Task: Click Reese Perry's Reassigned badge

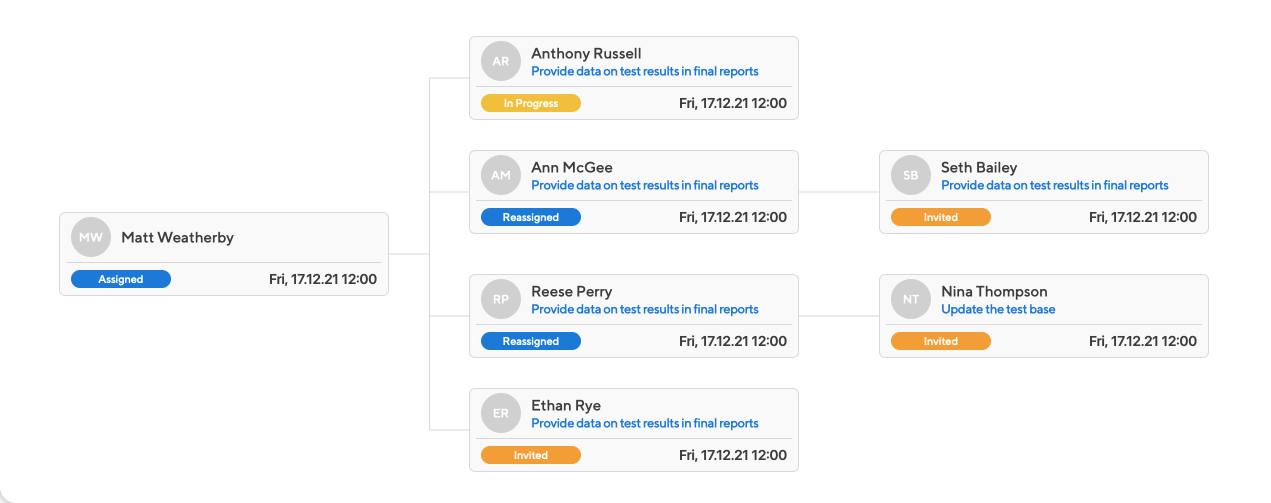Action: pos(531,341)
